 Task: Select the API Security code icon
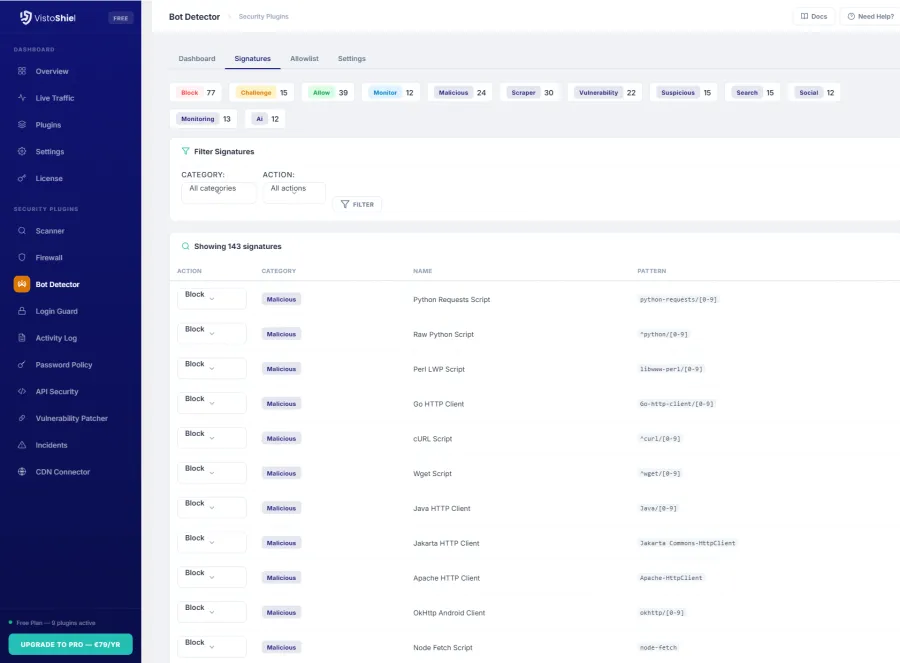point(21,391)
